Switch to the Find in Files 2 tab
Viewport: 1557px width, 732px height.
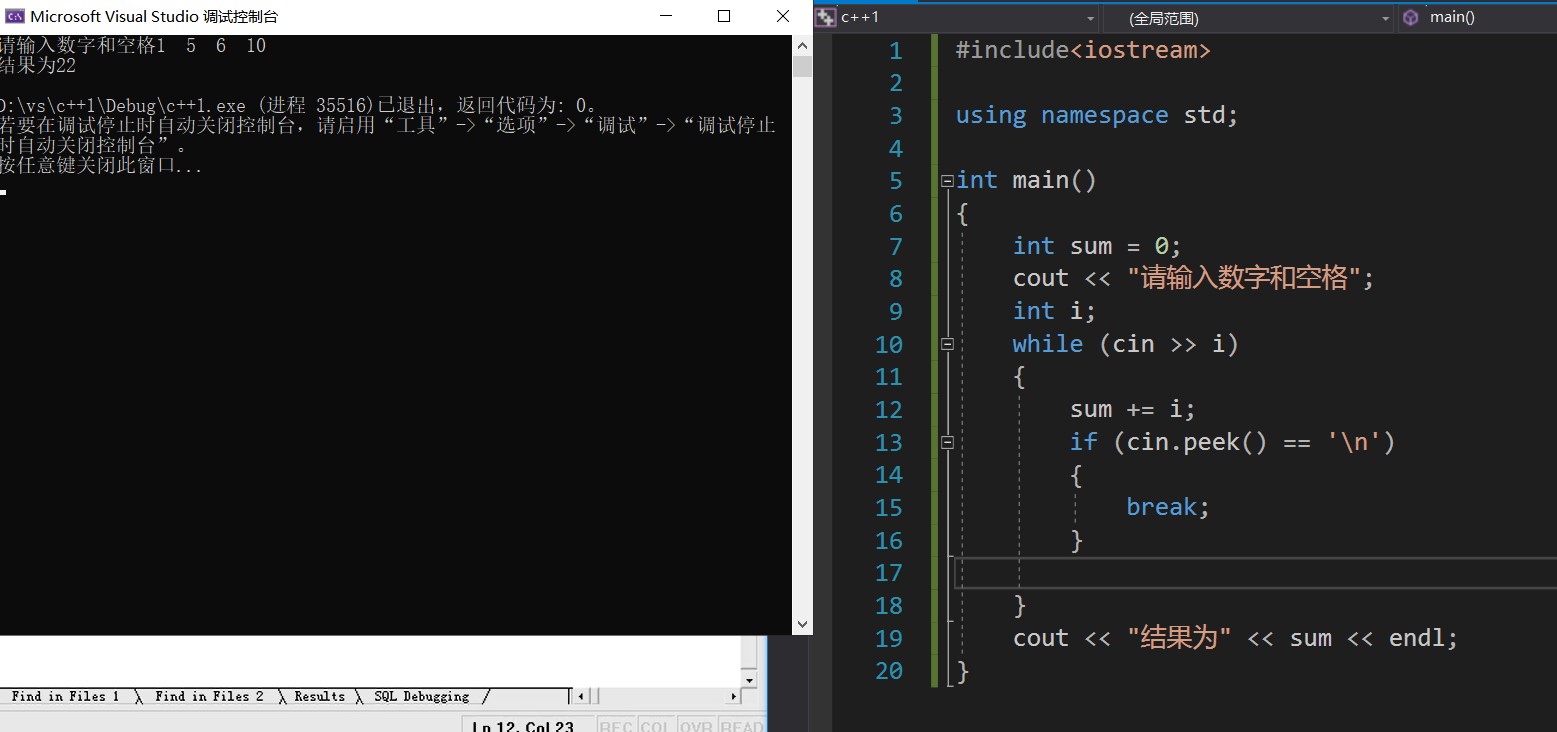click(x=209, y=696)
